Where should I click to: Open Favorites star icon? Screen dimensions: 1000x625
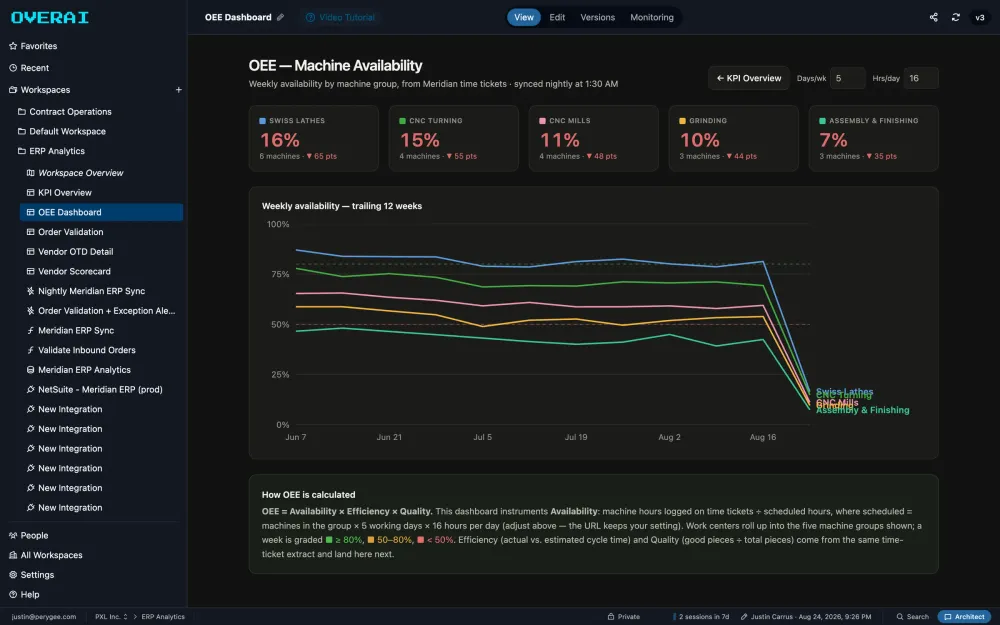coord(13,46)
